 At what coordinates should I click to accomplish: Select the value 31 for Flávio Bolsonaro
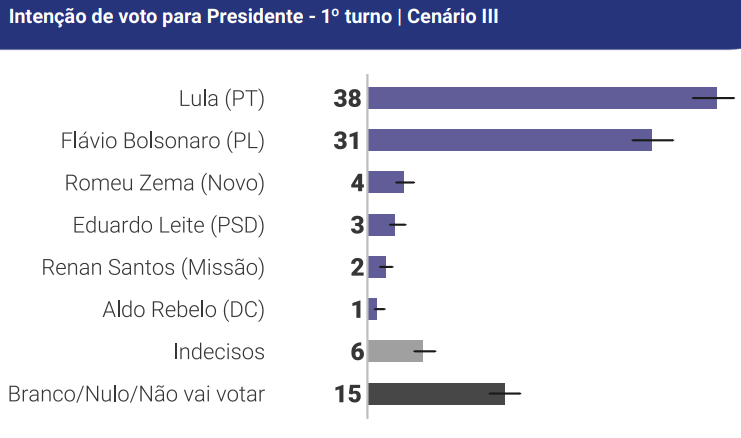pos(347,141)
